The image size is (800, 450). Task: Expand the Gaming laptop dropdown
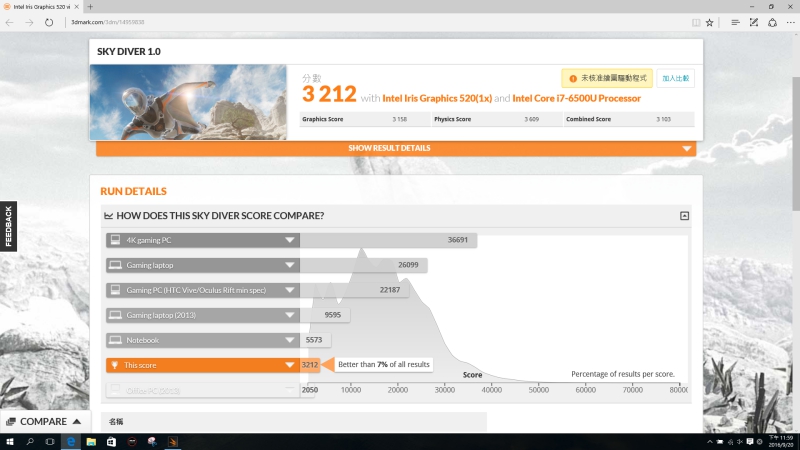coord(289,265)
